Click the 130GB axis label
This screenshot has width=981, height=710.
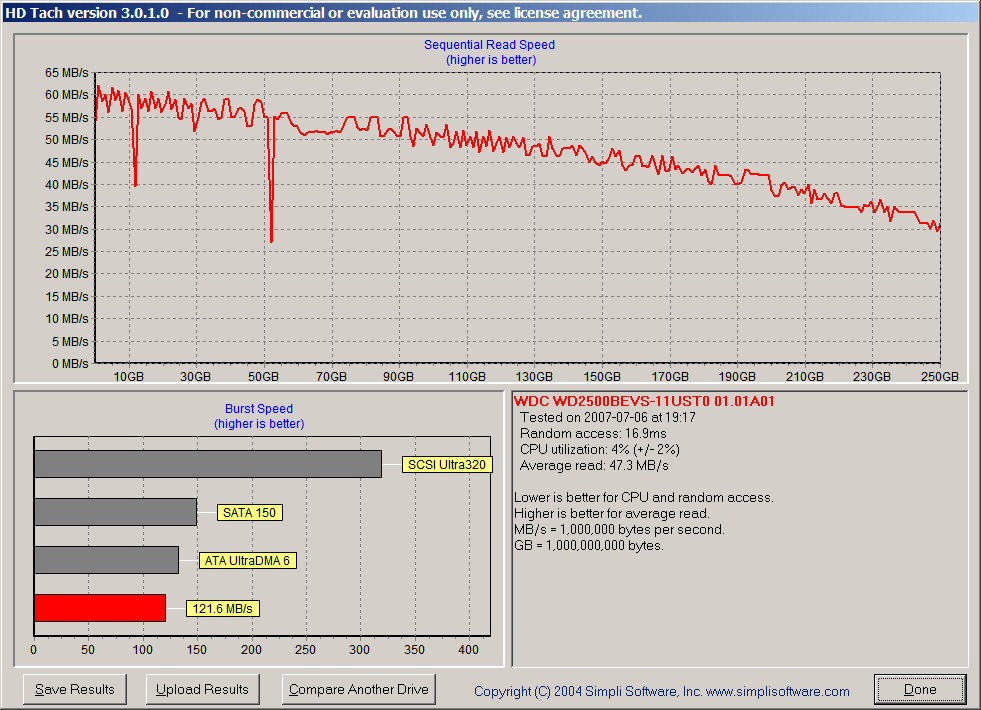click(534, 377)
